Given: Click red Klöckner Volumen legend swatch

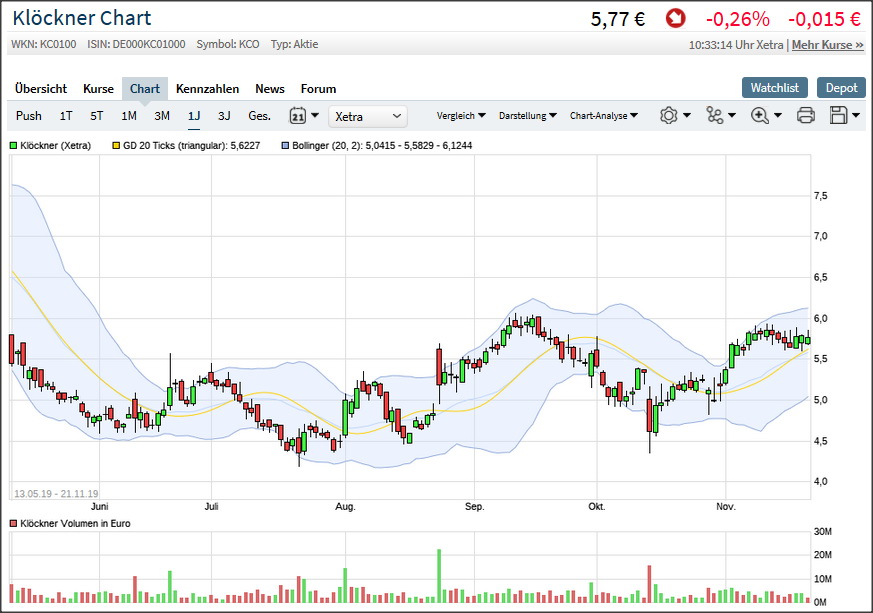Looking at the screenshot, I should [13, 524].
